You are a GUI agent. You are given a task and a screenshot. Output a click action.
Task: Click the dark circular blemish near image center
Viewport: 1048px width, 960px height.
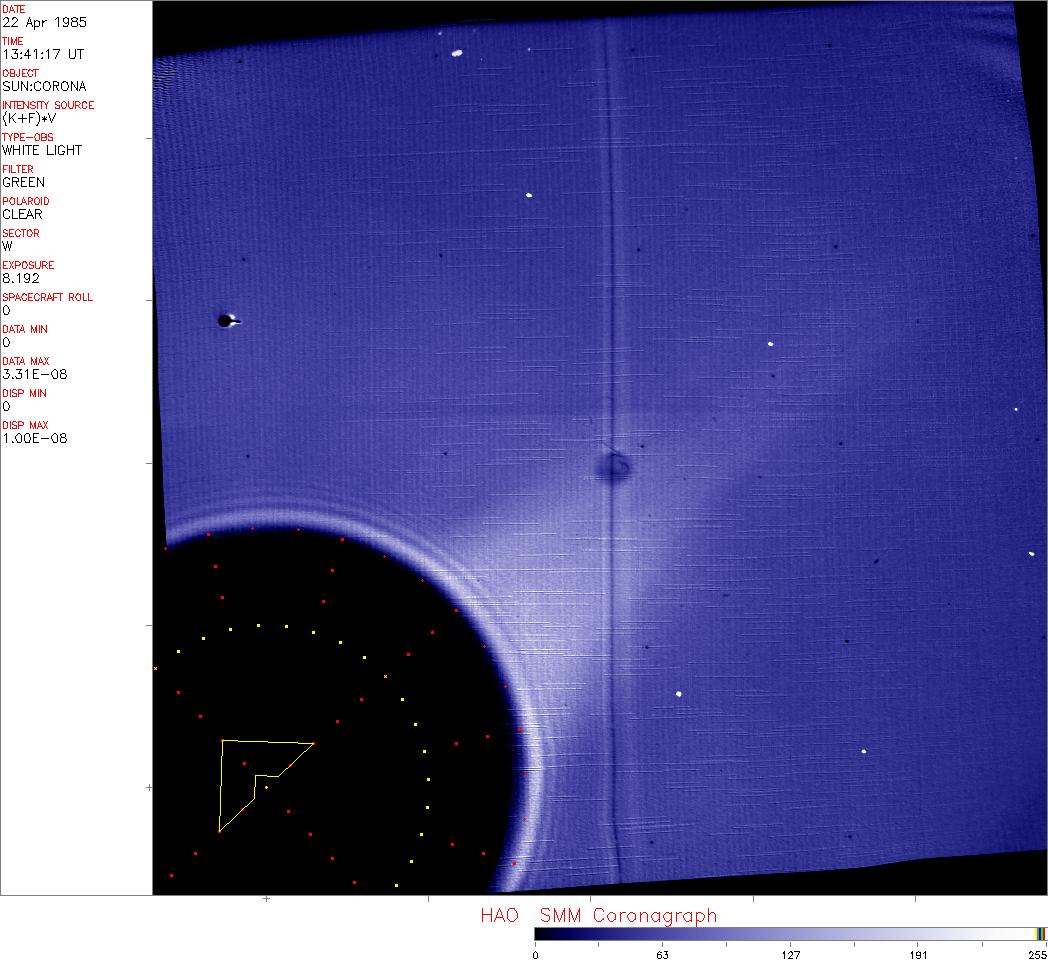pyautogui.click(x=612, y=465)
